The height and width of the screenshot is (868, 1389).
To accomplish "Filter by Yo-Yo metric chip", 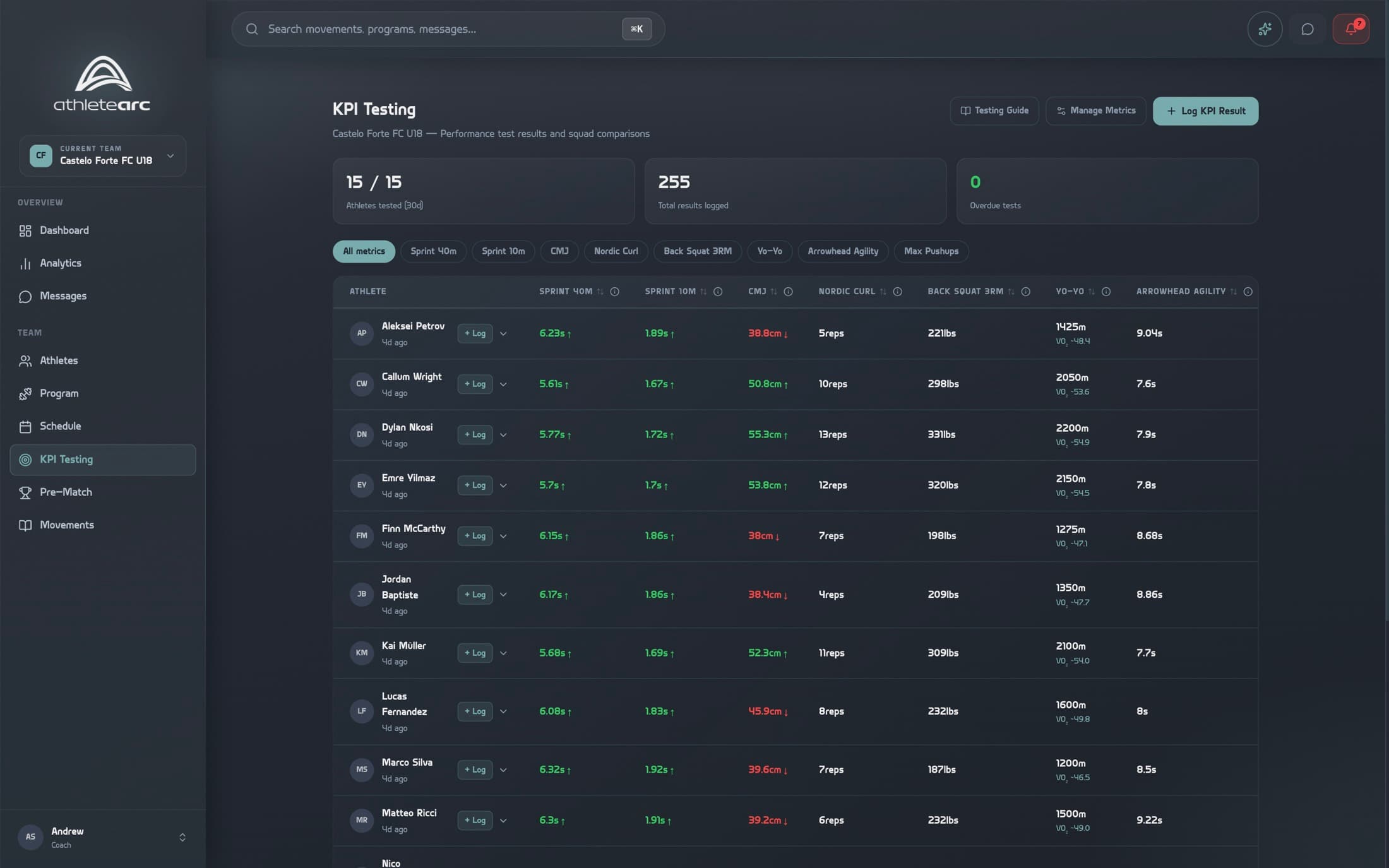I will 770,251.
